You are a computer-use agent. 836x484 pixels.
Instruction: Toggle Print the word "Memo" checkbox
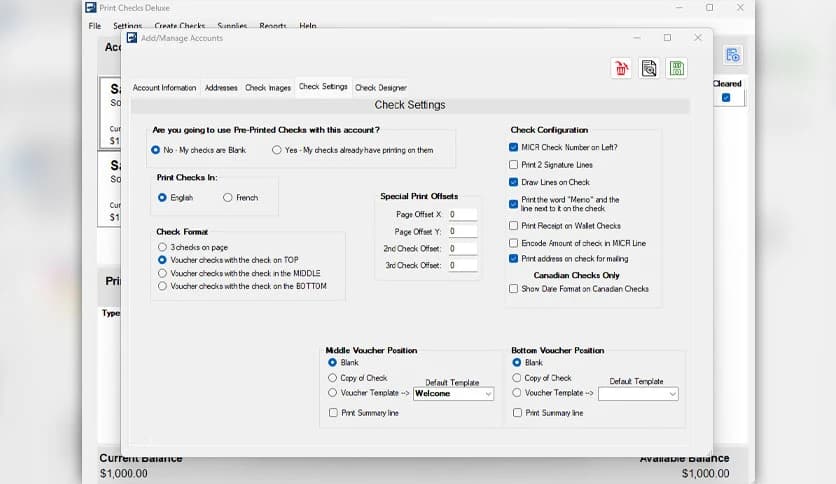513,204
